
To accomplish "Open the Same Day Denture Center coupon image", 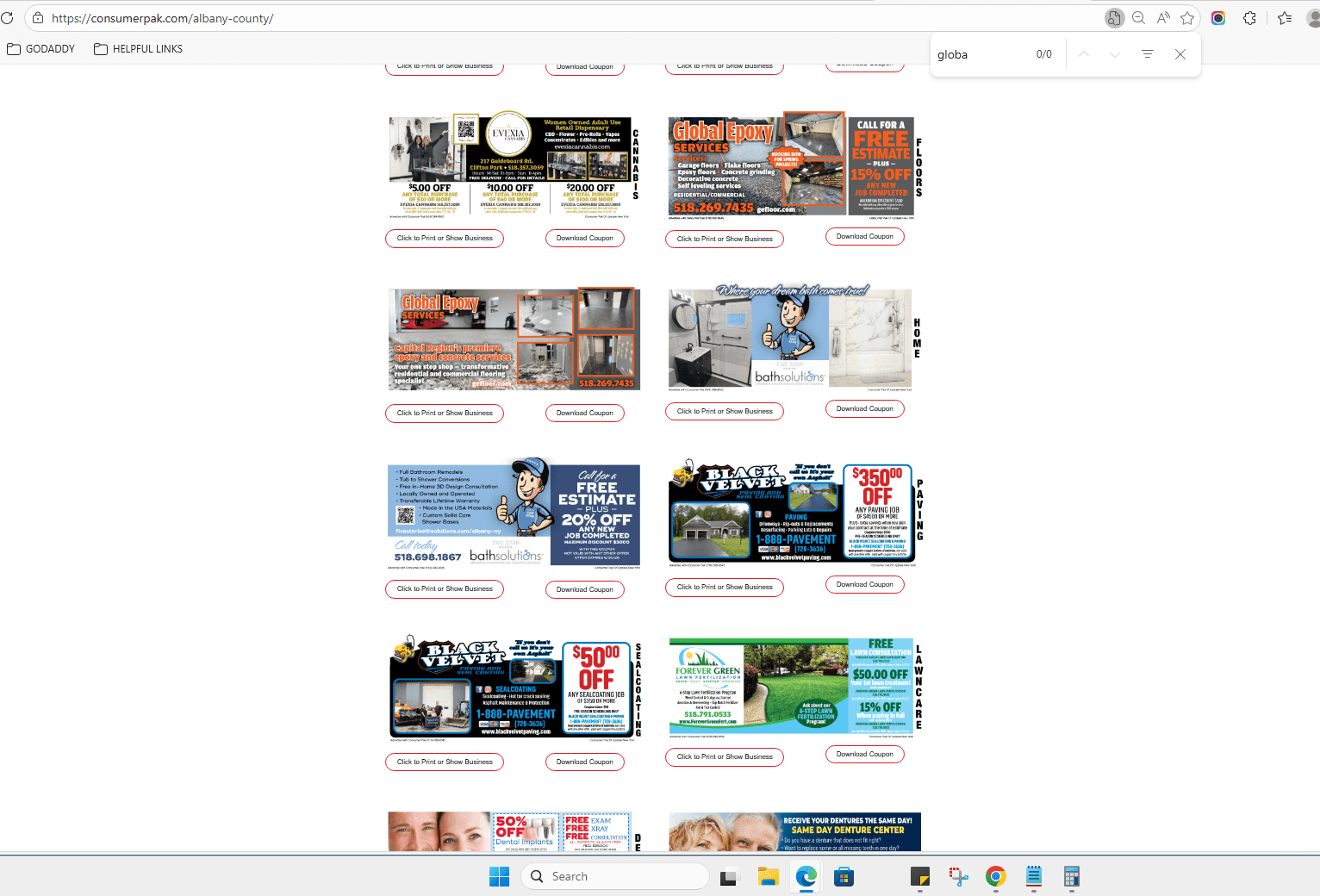I will [x=795, y=831].
